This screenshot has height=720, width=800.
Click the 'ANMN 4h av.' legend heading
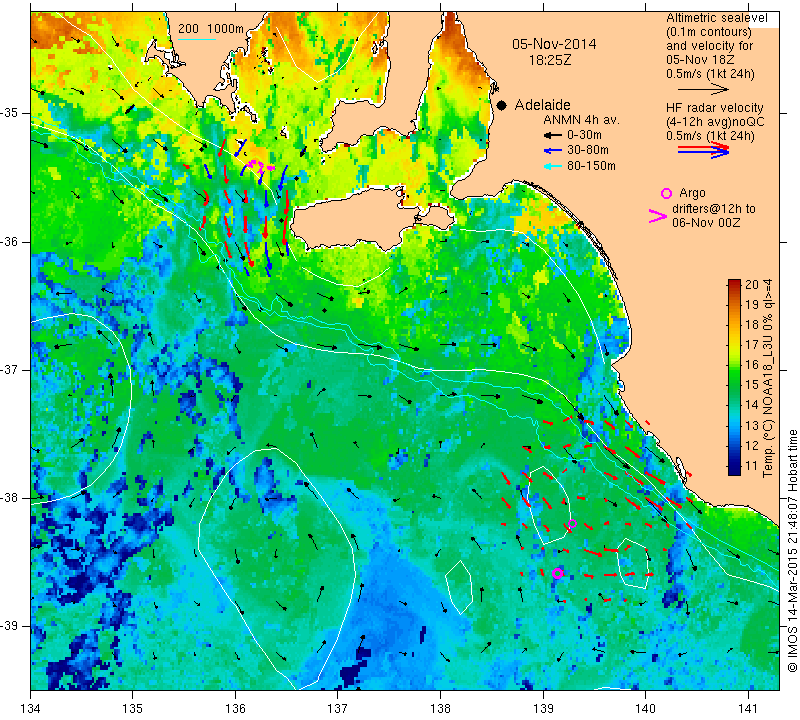point(581,120)
